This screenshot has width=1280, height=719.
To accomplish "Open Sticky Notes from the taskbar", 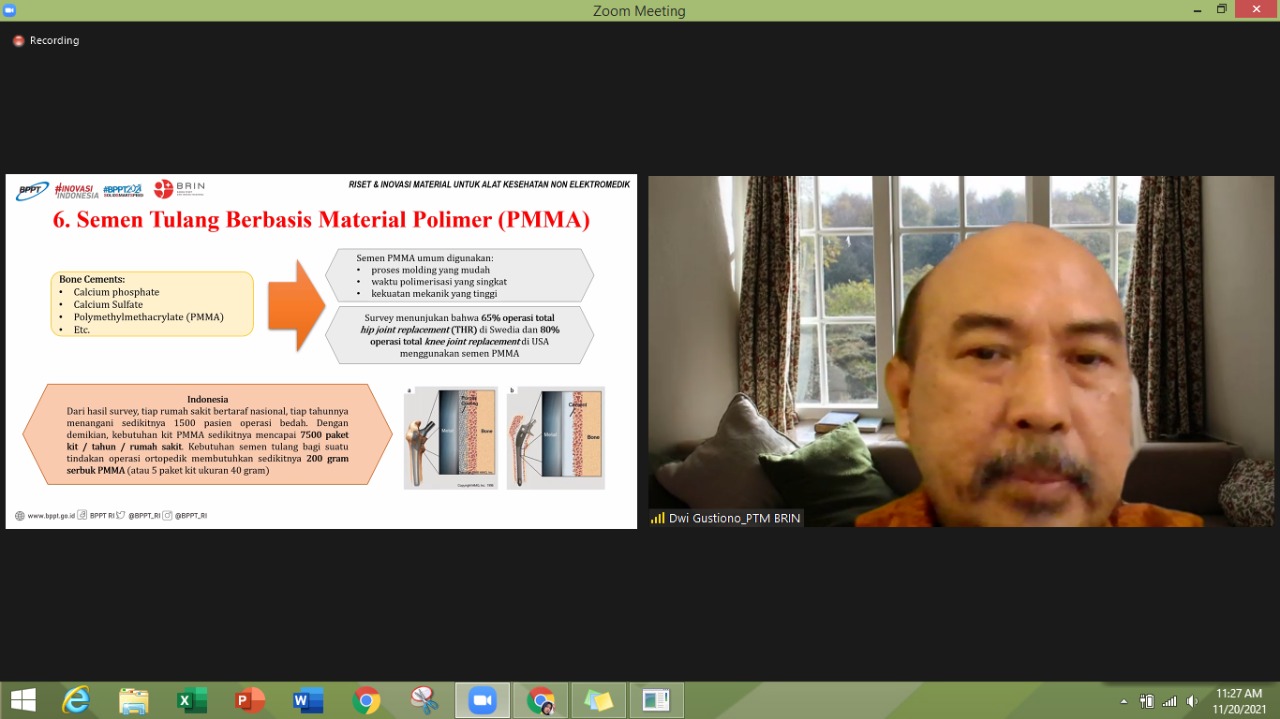I will [598, 700].
